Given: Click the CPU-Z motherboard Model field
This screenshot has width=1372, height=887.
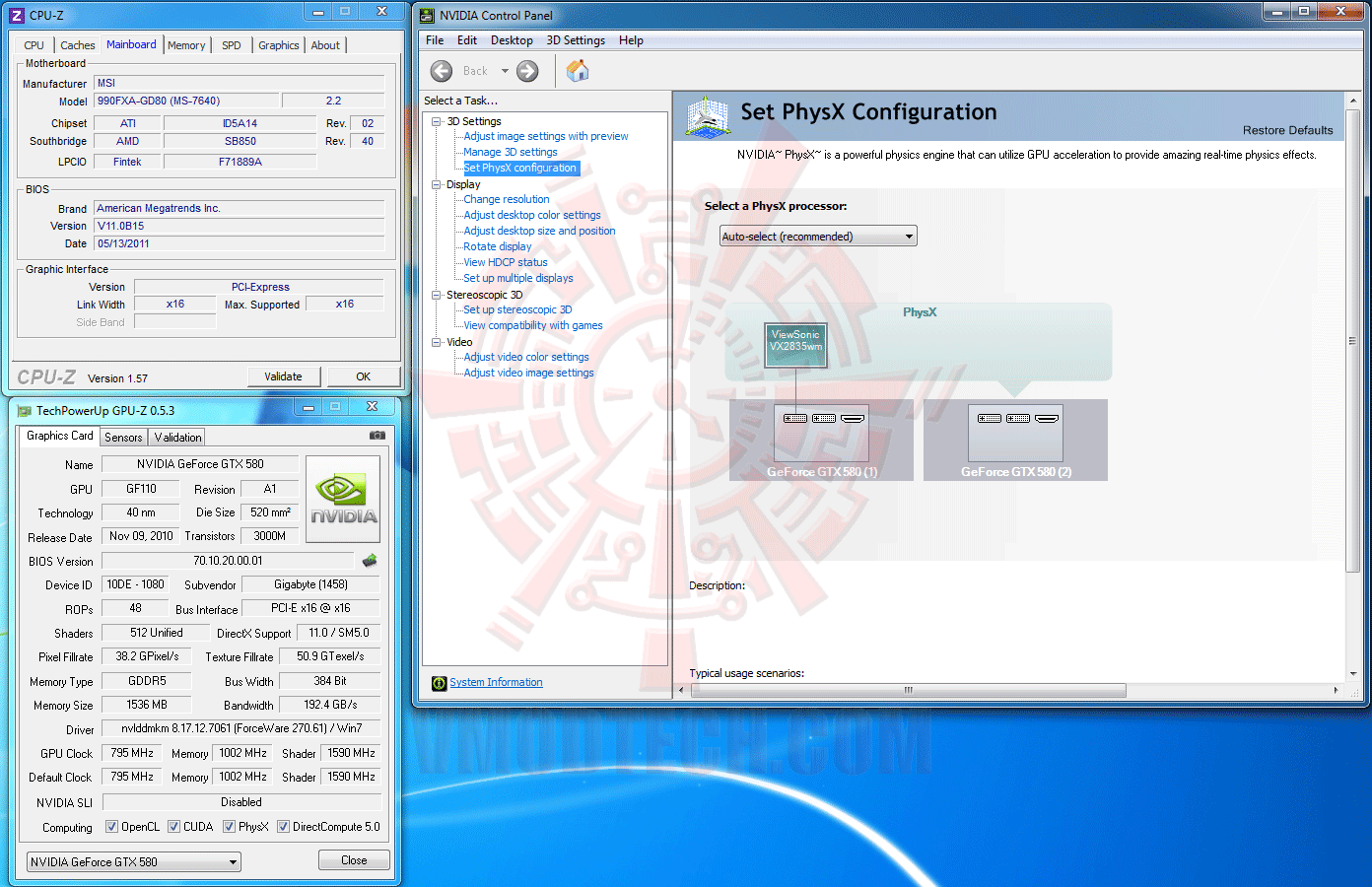Looking at the screenshot, I should click(x=185, y=101).
